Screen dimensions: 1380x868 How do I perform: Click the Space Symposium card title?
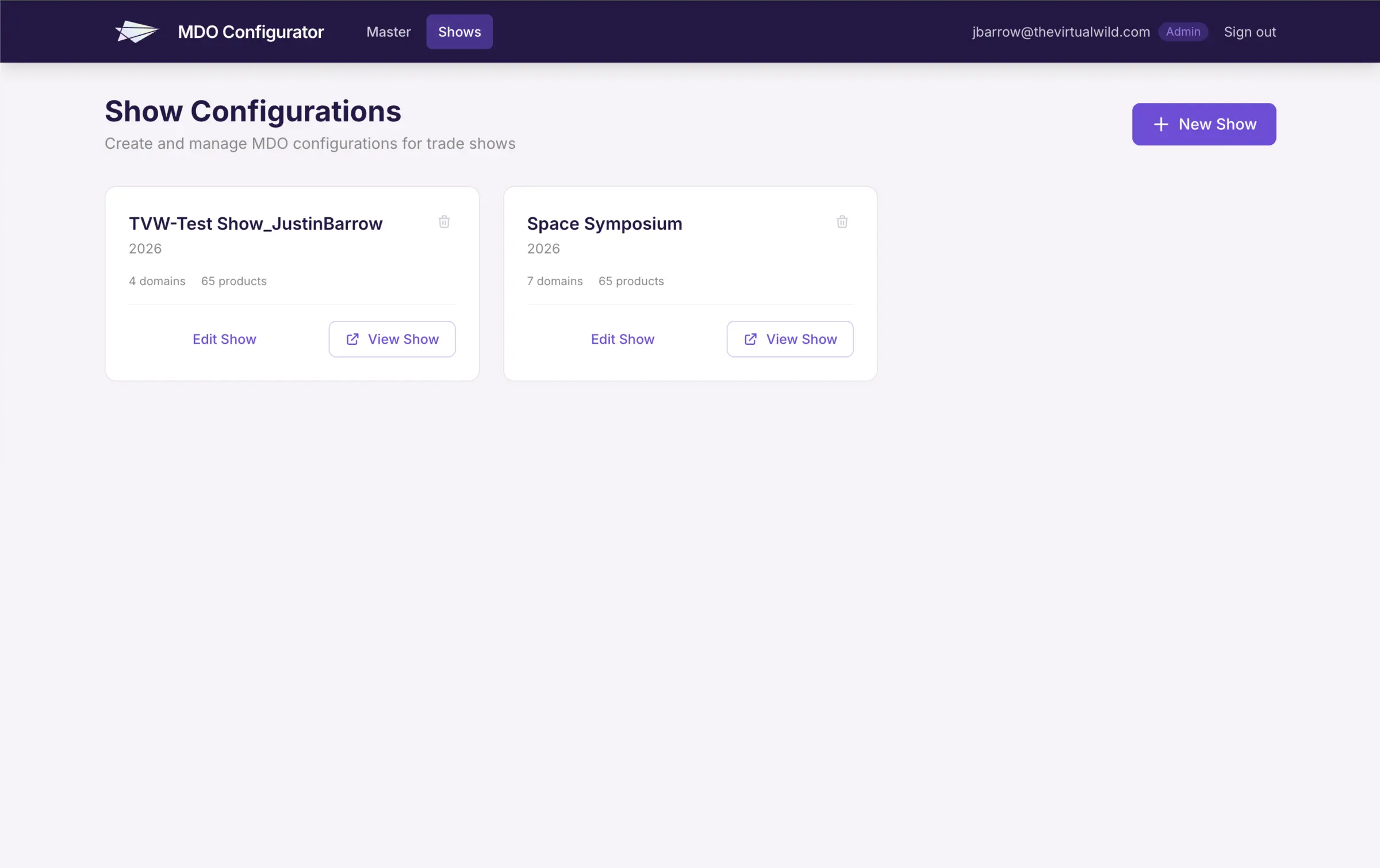(x=604, y=224)
